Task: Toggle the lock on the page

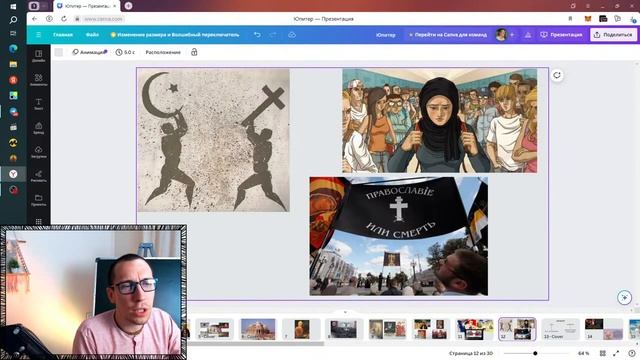Action: [x=194, y=52]
